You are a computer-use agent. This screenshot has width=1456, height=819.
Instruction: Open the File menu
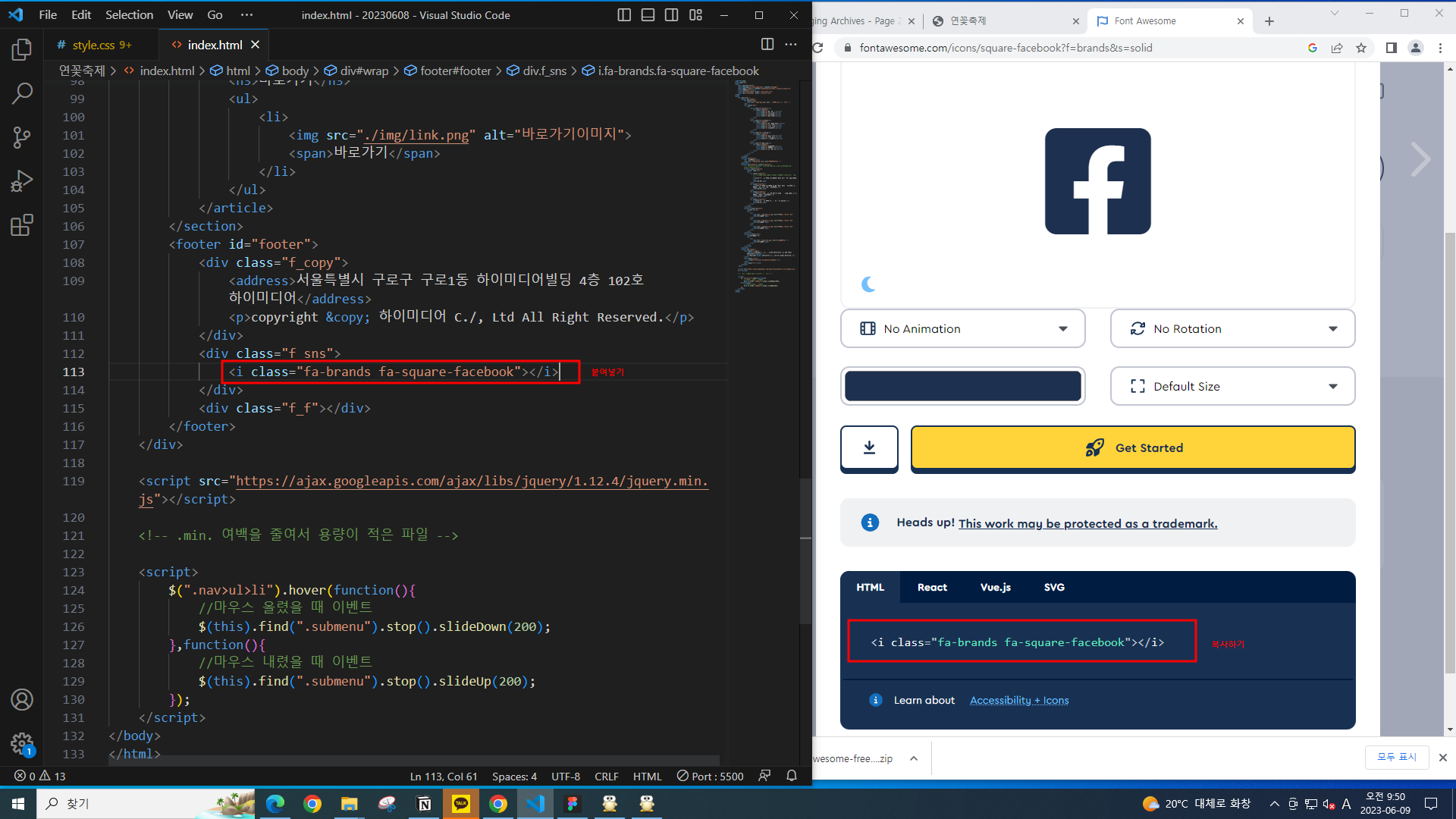(x=48, y=15)
